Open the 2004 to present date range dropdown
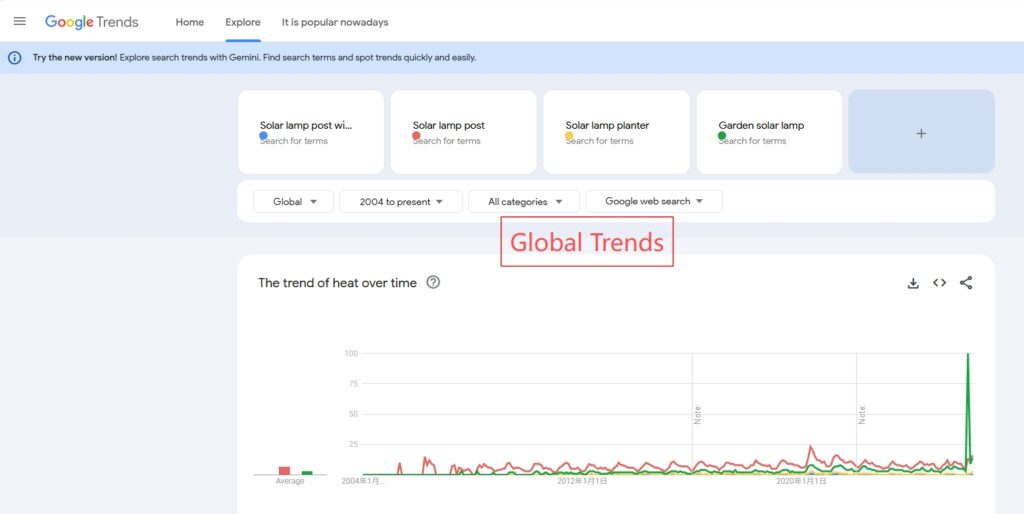 401,202
